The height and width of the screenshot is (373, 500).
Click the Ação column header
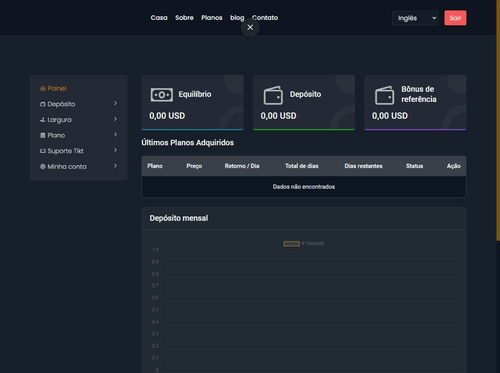pyautogui.click(x=454, y=166)
